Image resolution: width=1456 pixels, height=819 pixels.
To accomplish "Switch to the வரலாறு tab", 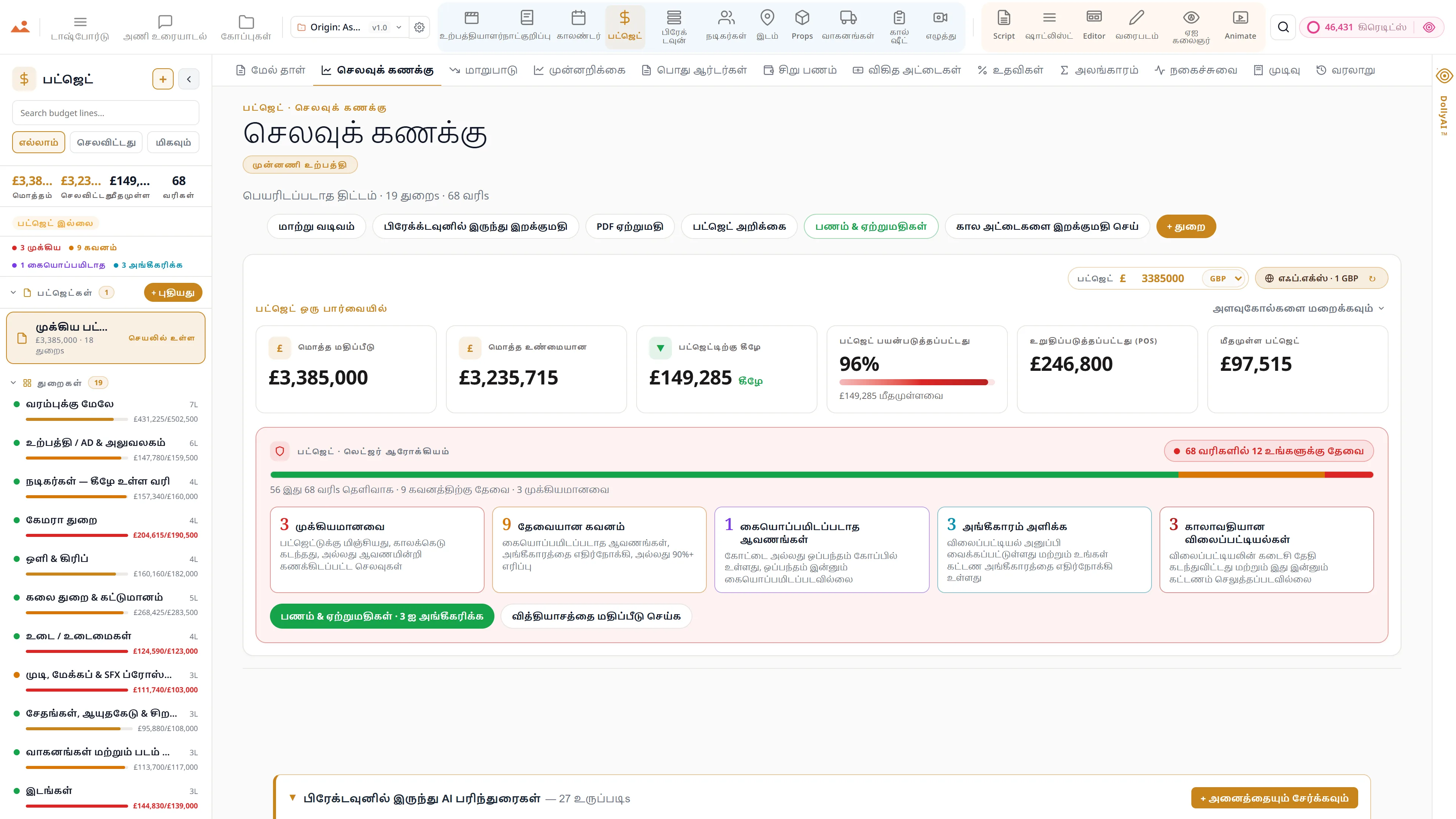I will pos(1346,70).
